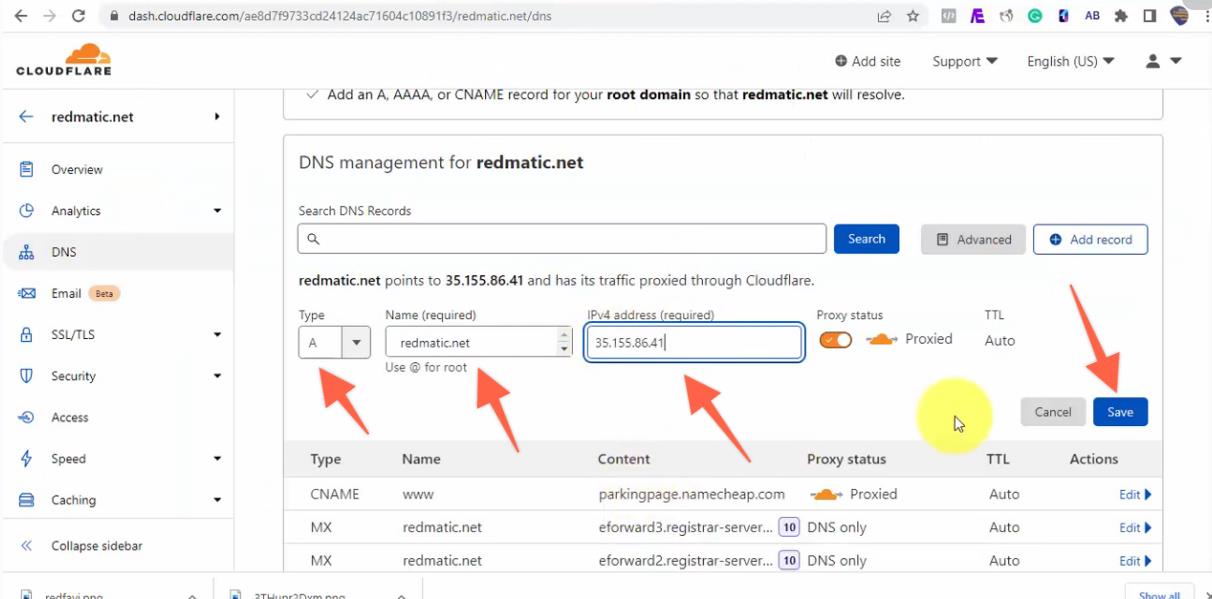Focus the Search DNS Records field
The width and height of the screenshot is (1212, 599).
coord(562,239)
